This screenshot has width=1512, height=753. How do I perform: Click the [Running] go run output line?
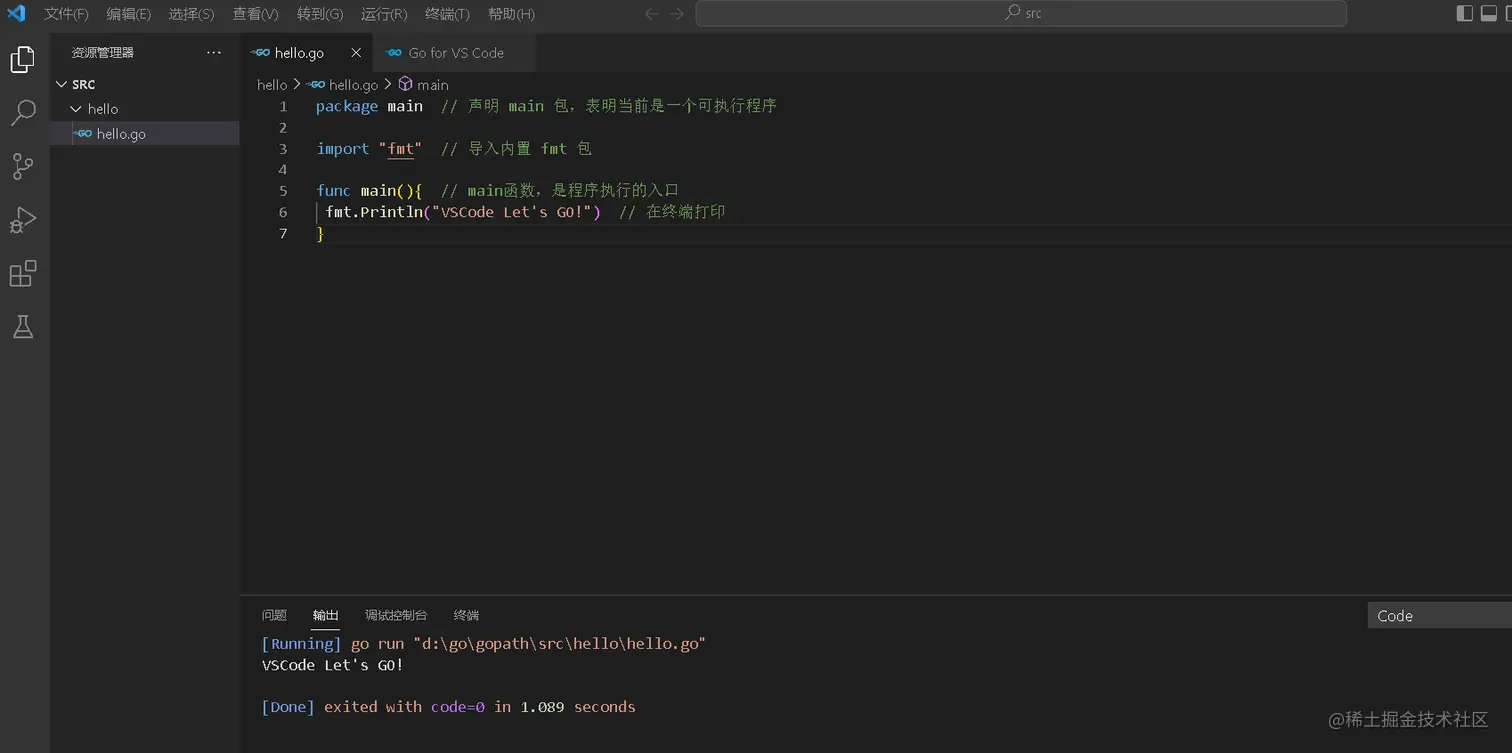coord(484,644)
